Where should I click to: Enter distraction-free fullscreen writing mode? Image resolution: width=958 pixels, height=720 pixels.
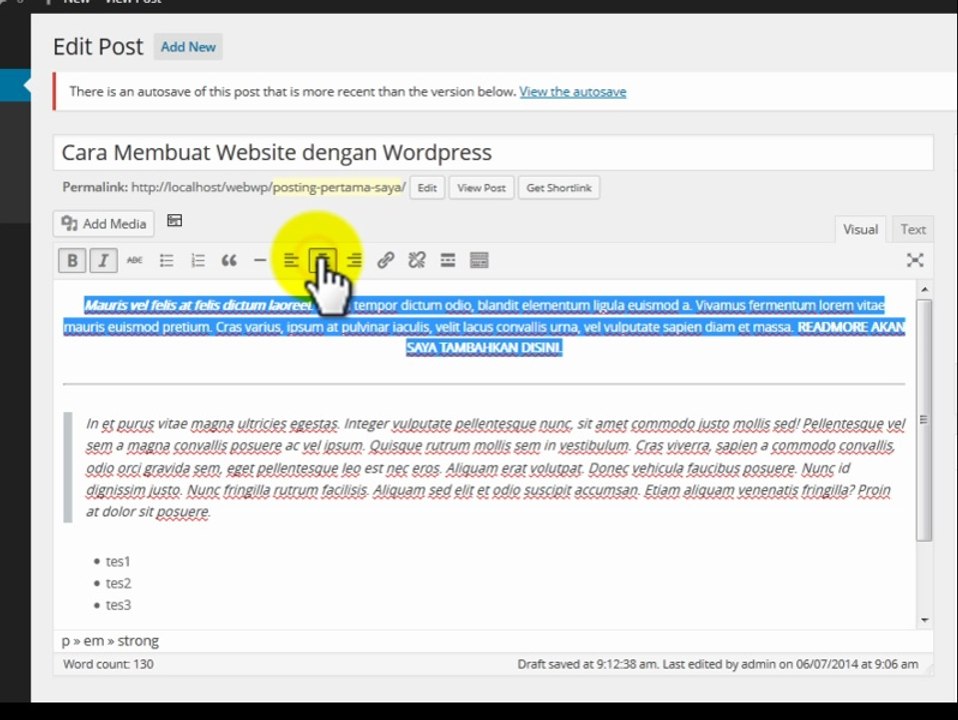pyautogui.click(x=915, y=260)
